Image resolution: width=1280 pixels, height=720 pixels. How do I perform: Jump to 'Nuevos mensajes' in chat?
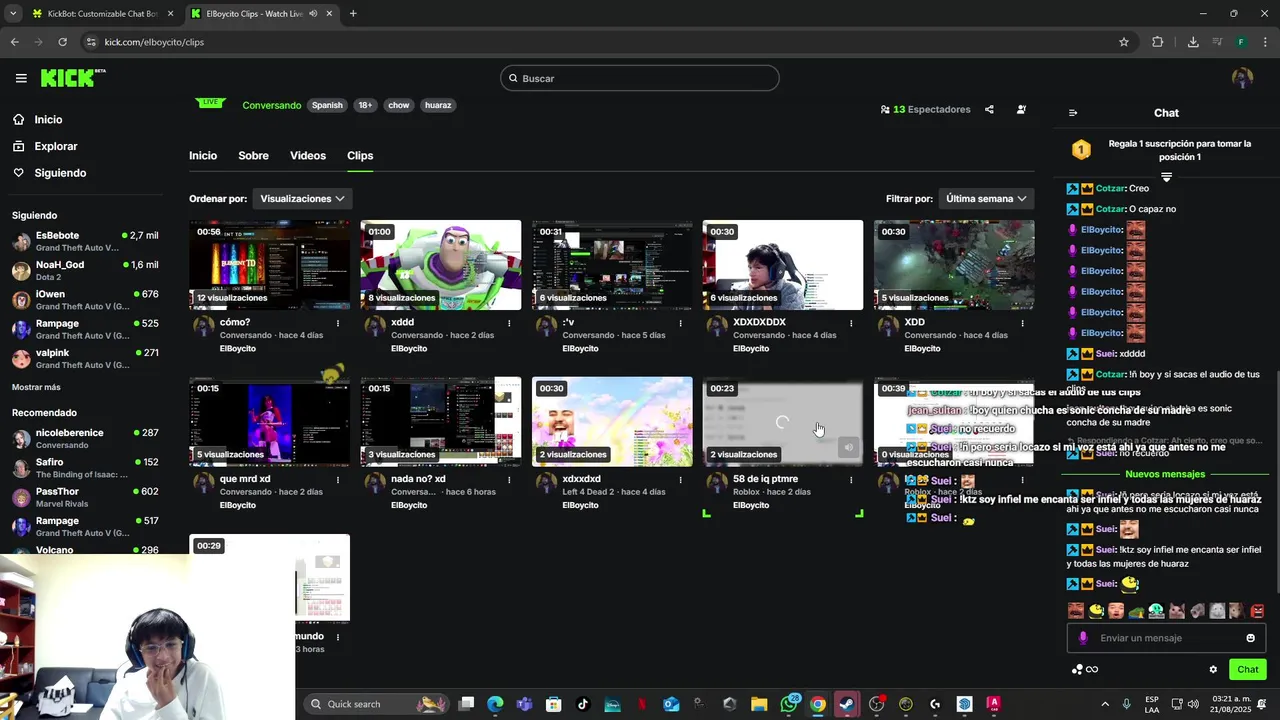[1165, 474]
